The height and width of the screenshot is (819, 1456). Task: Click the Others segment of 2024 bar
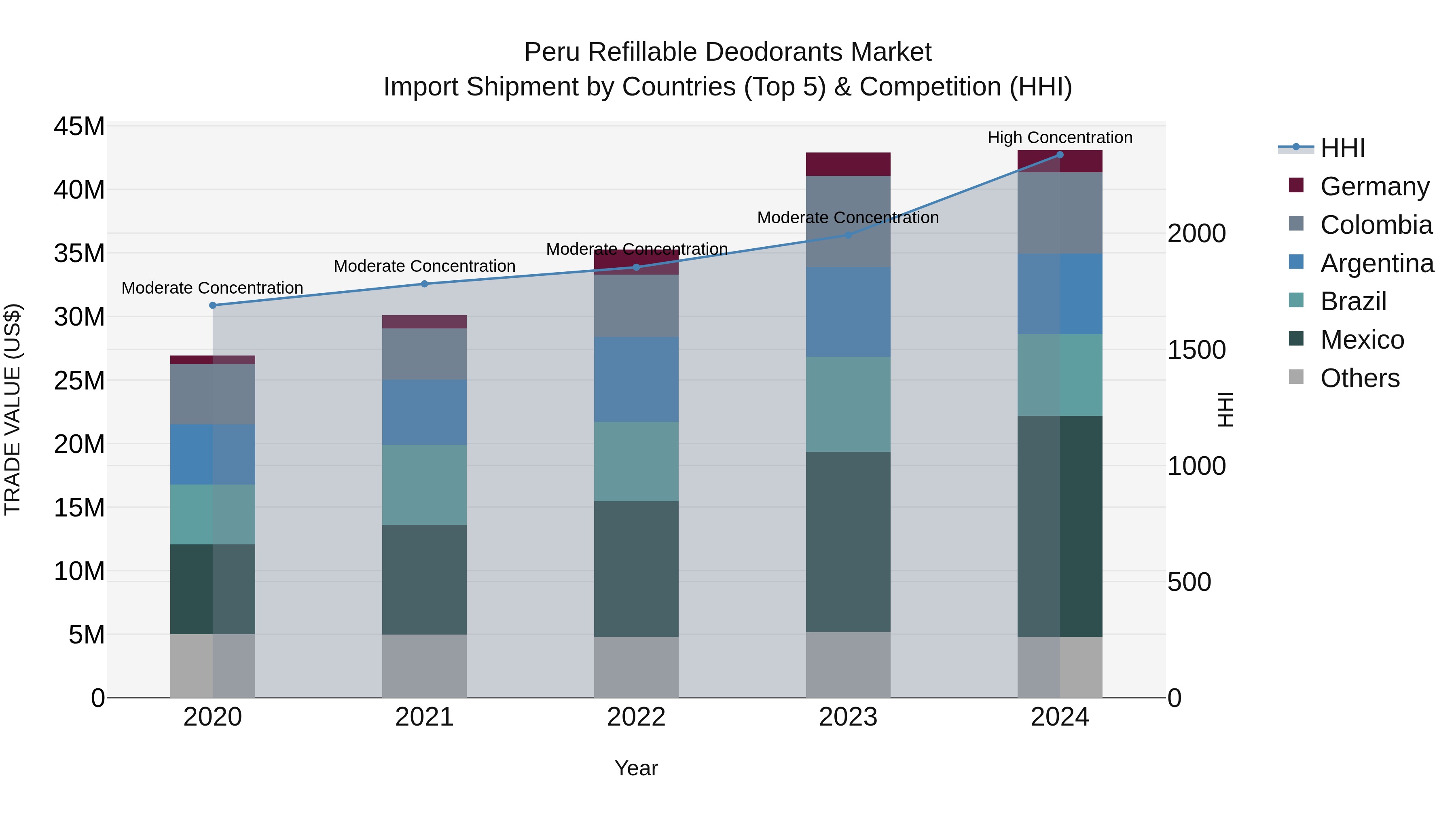click(1060, 667)
